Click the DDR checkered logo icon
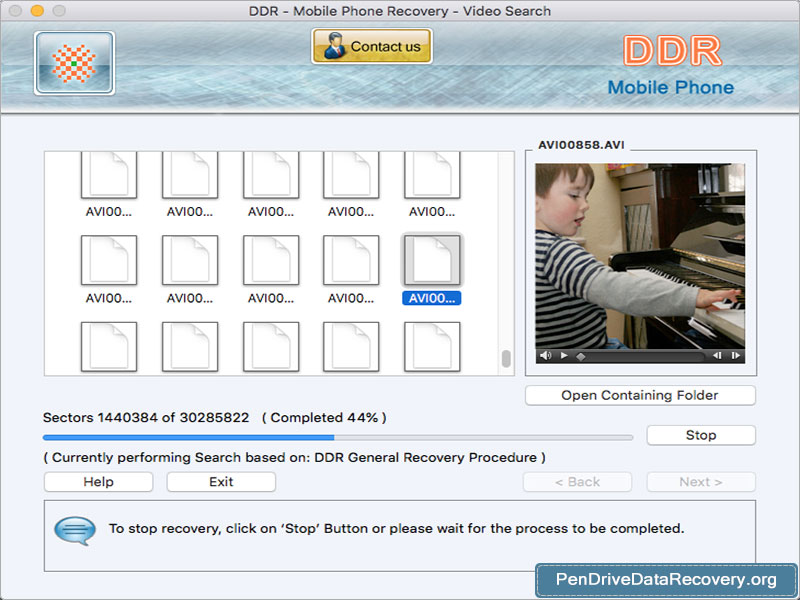Screen dimensions: 800x600 click(74, 63)
